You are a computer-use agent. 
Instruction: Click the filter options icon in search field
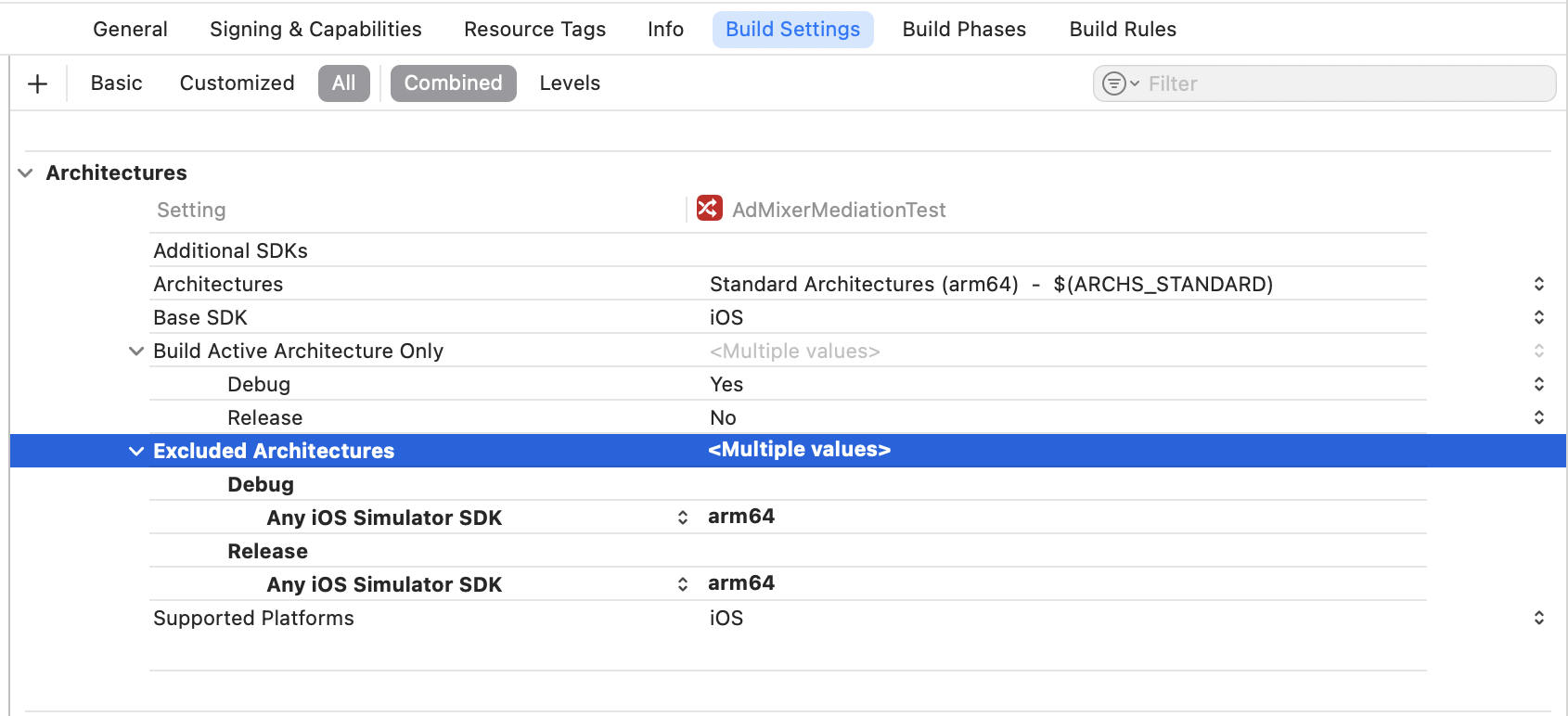point(1119,84)
